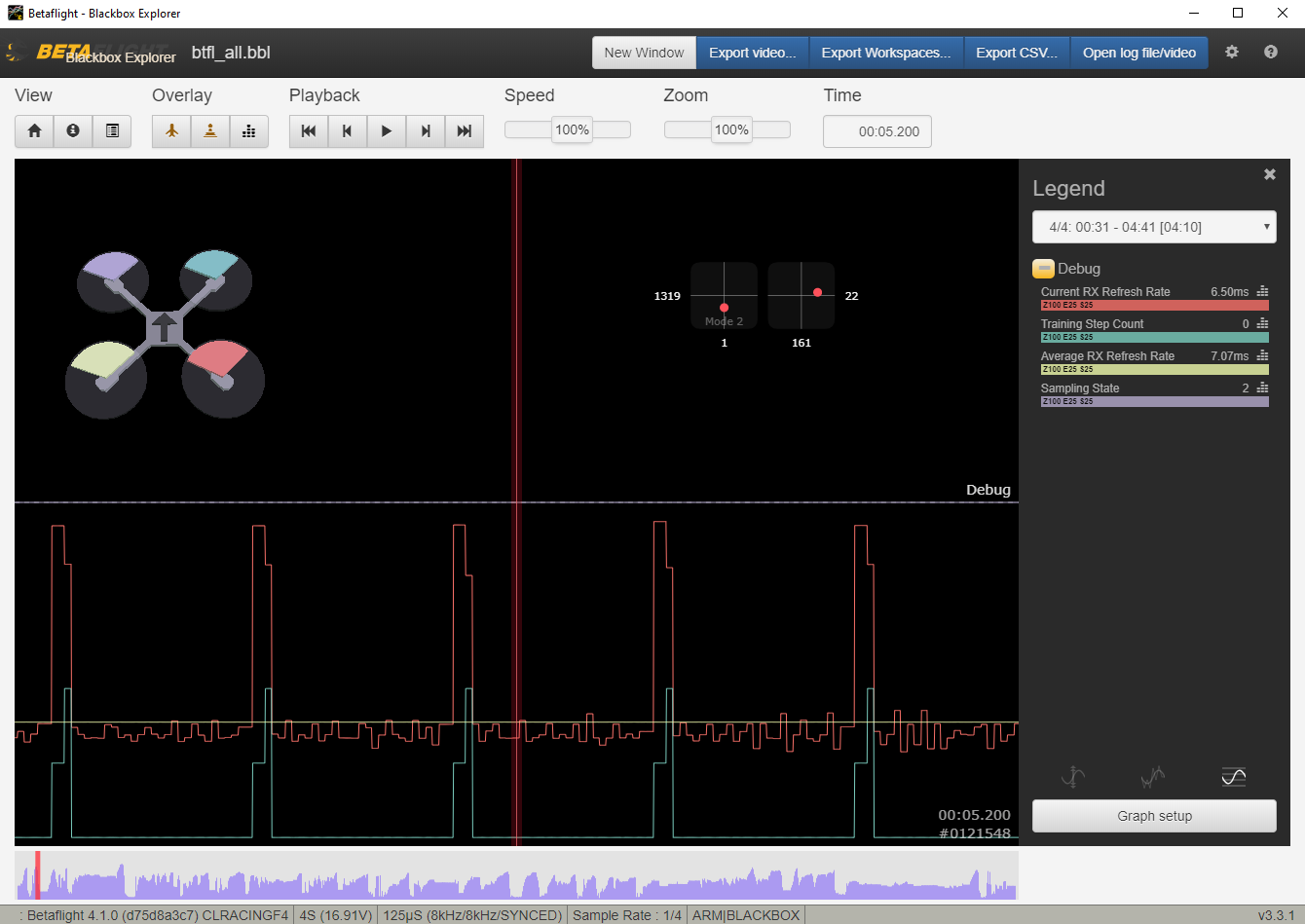
Task: Close the Legend panel
Action: (1270, 174)
